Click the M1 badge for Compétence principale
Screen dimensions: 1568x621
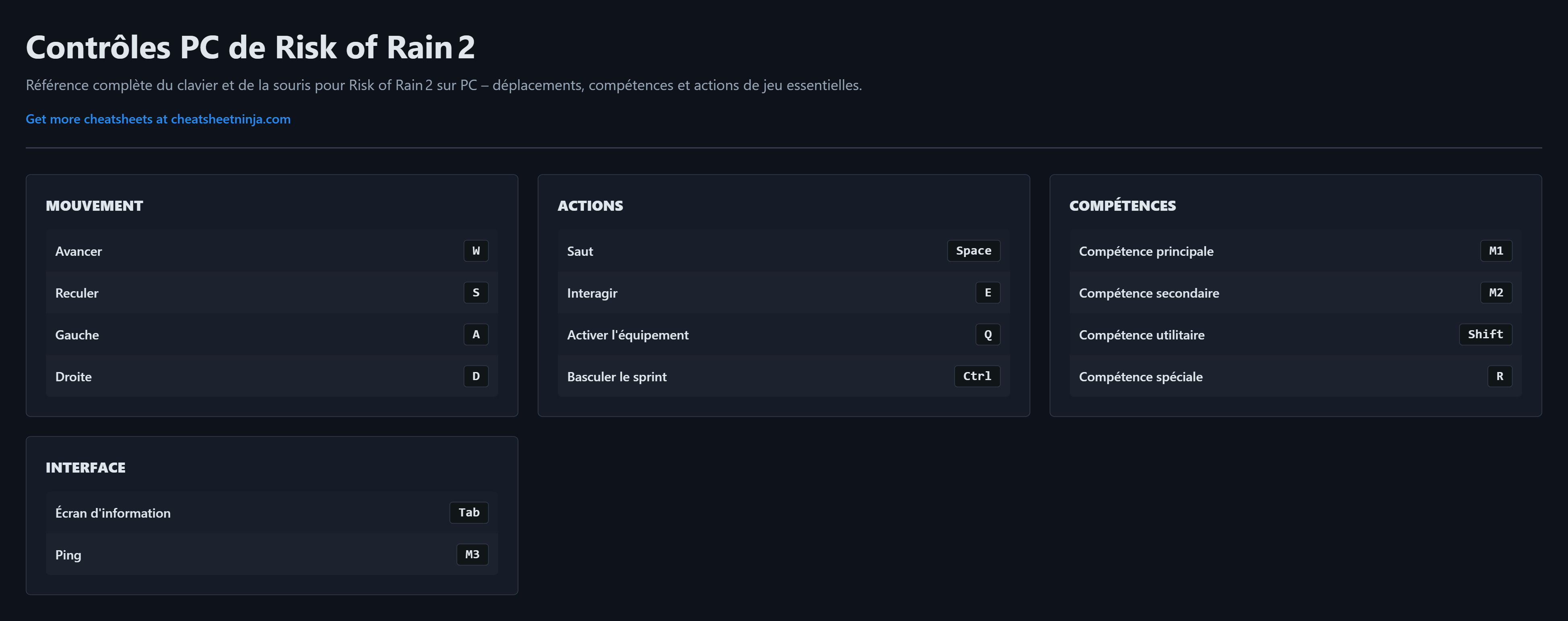(x=1496, y=251)
